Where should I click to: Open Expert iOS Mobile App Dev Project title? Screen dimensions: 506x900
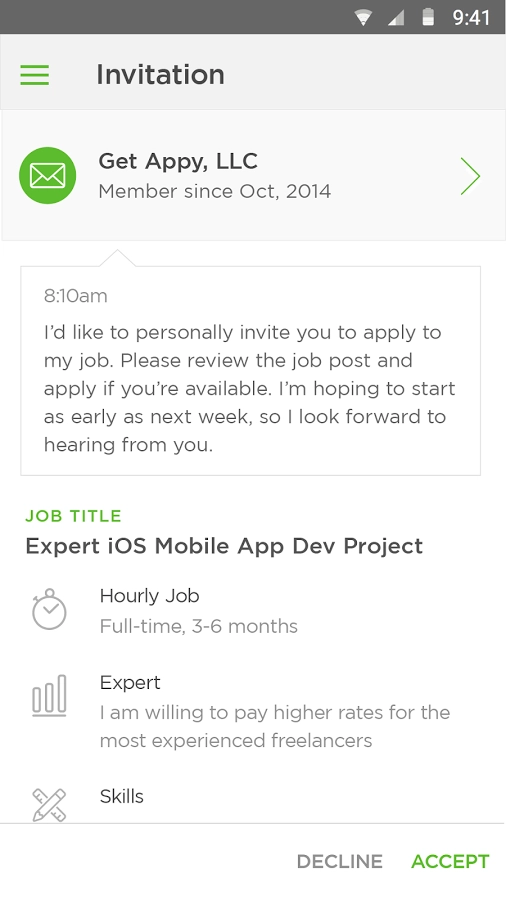(x=224, y=546)
